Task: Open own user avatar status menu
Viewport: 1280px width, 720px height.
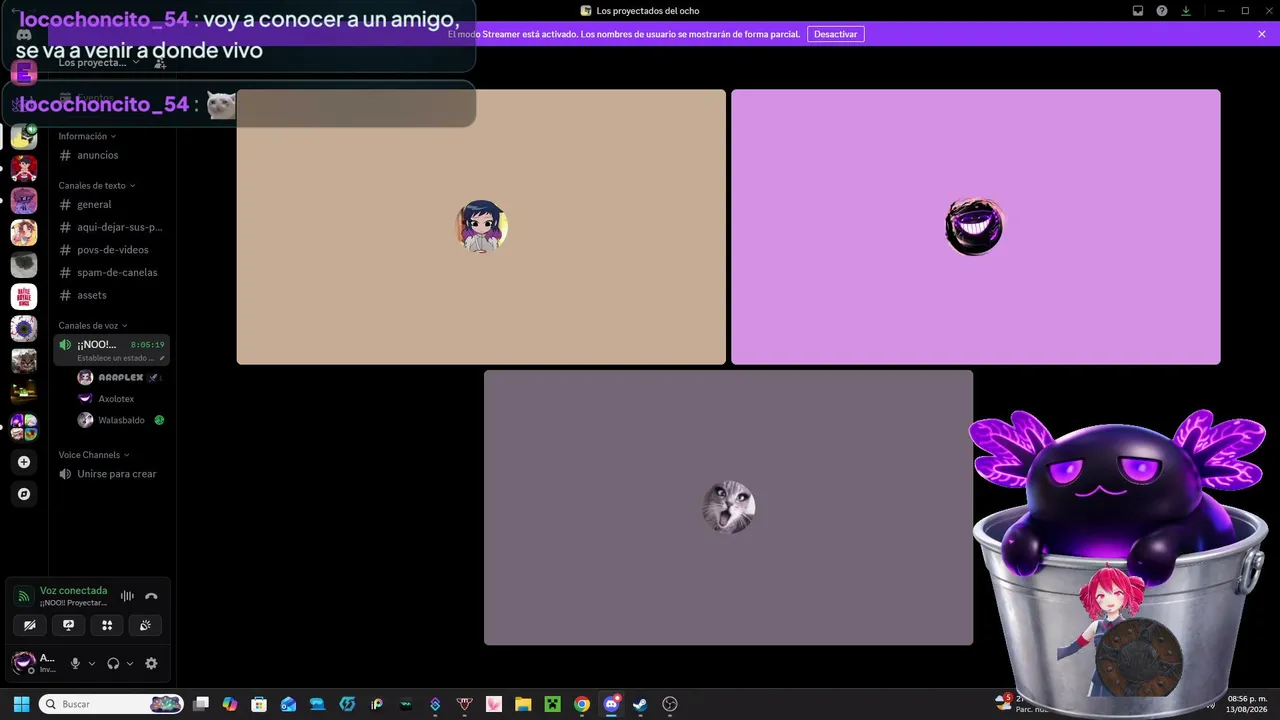Action: click(23, 662)
